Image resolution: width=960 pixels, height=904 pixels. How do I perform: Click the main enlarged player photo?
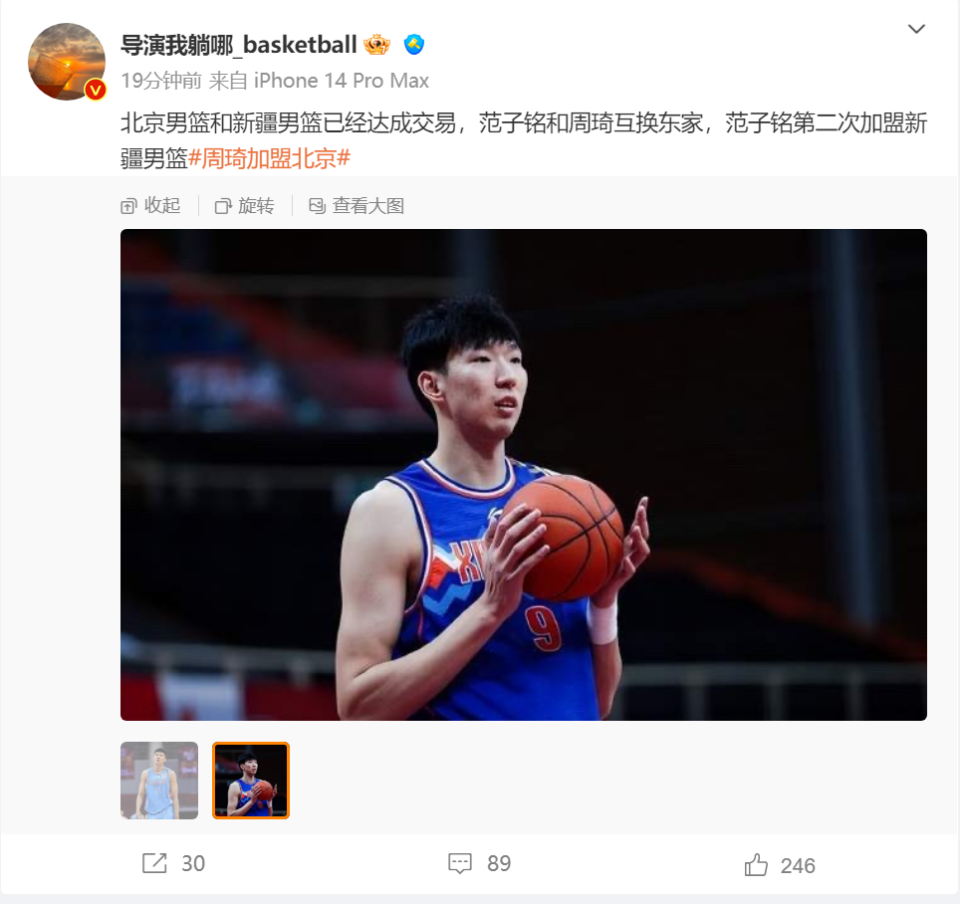click(x=523, y=474)
